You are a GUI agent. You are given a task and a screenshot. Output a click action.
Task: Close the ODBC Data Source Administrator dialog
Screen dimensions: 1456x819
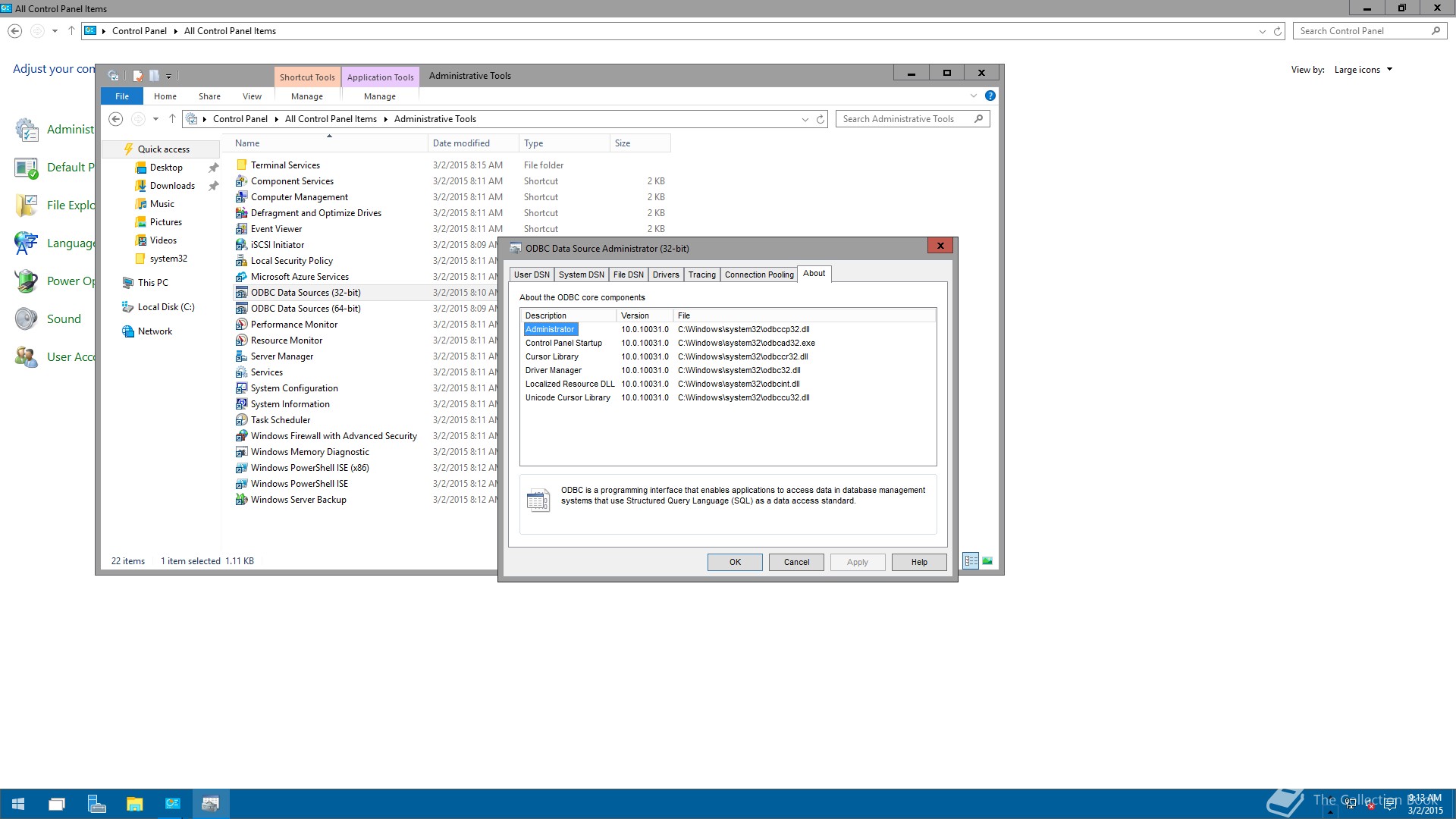tap(940, 246)
